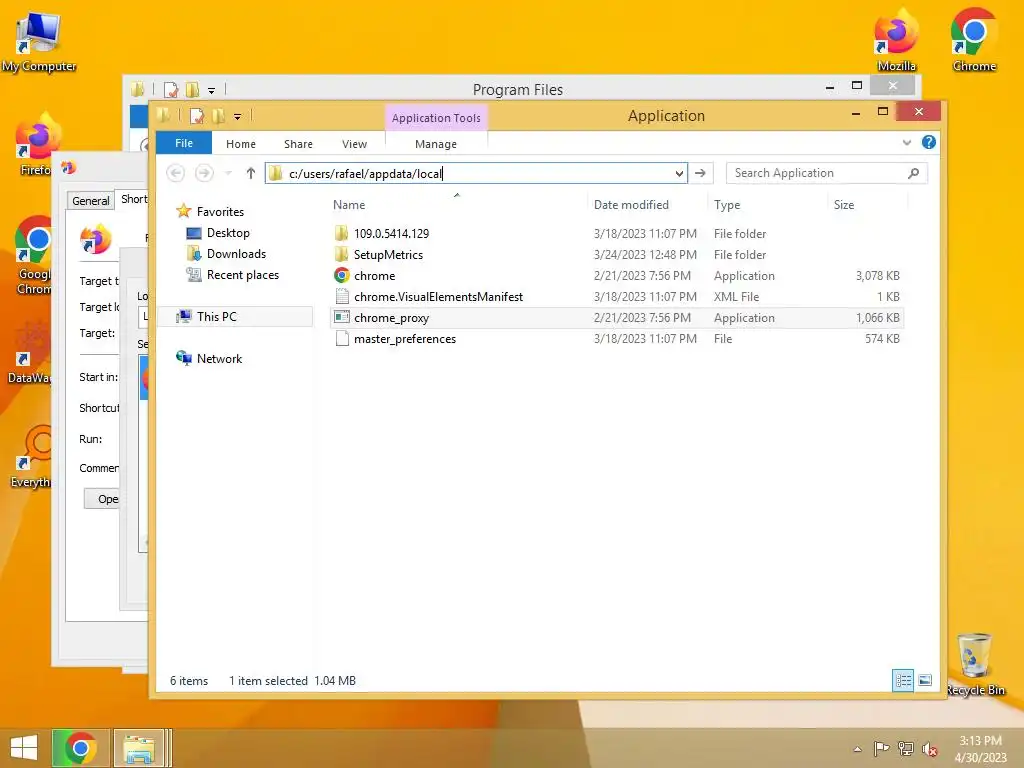Select the Application Tools contextual tab
Screen dimensions: 1024x768
(436, 118)
